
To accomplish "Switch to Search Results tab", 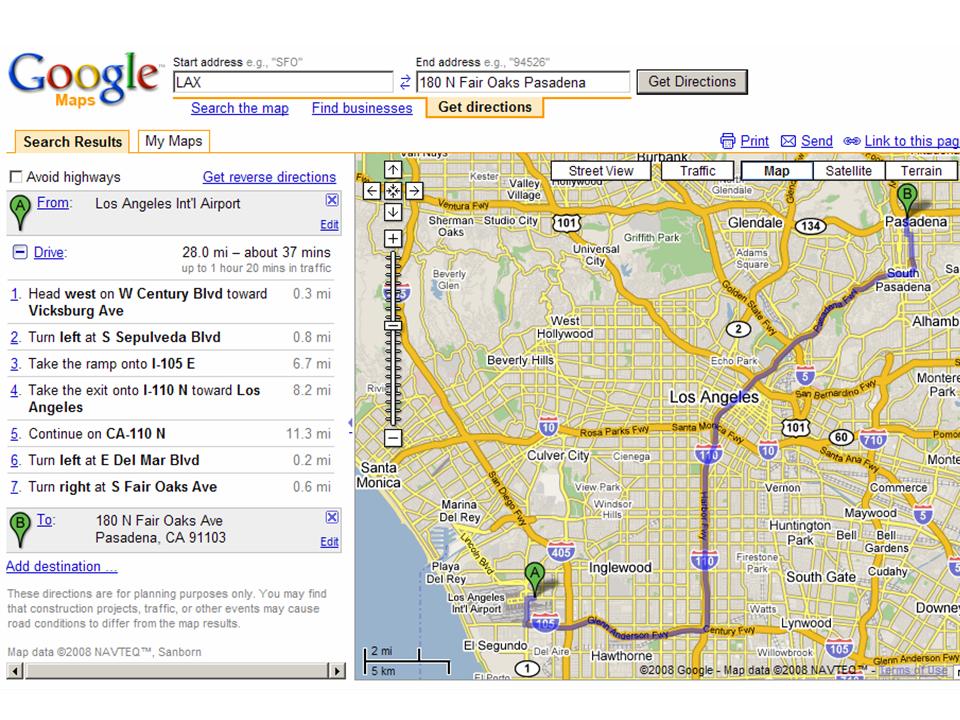I will coord(72,141).
